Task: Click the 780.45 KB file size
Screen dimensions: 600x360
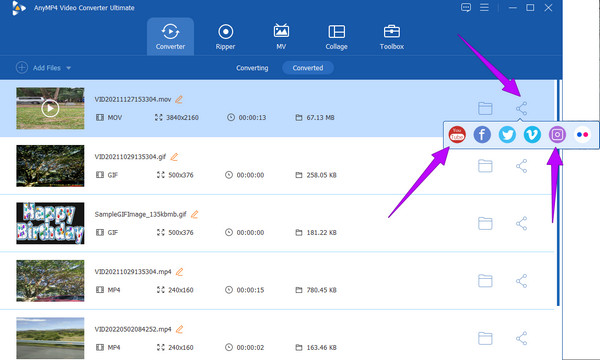Action: [x=321, y=290]
